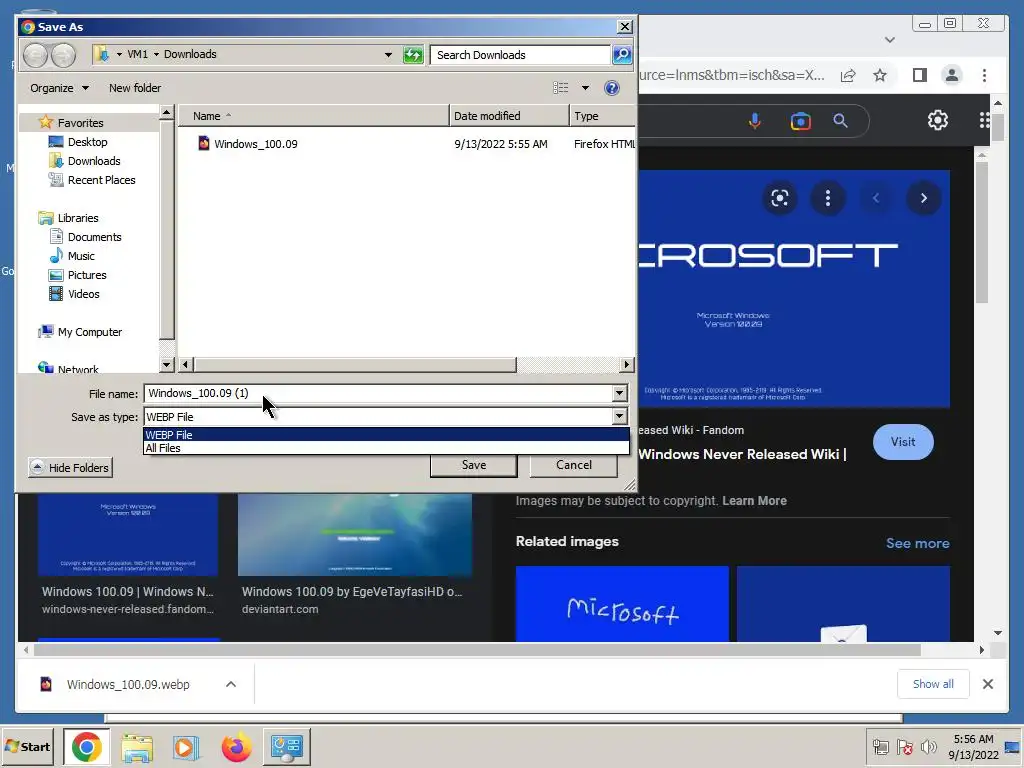Sort by the Name column header
The height and width of the screenshot is (768, 1024).
(x=313, y=116)
